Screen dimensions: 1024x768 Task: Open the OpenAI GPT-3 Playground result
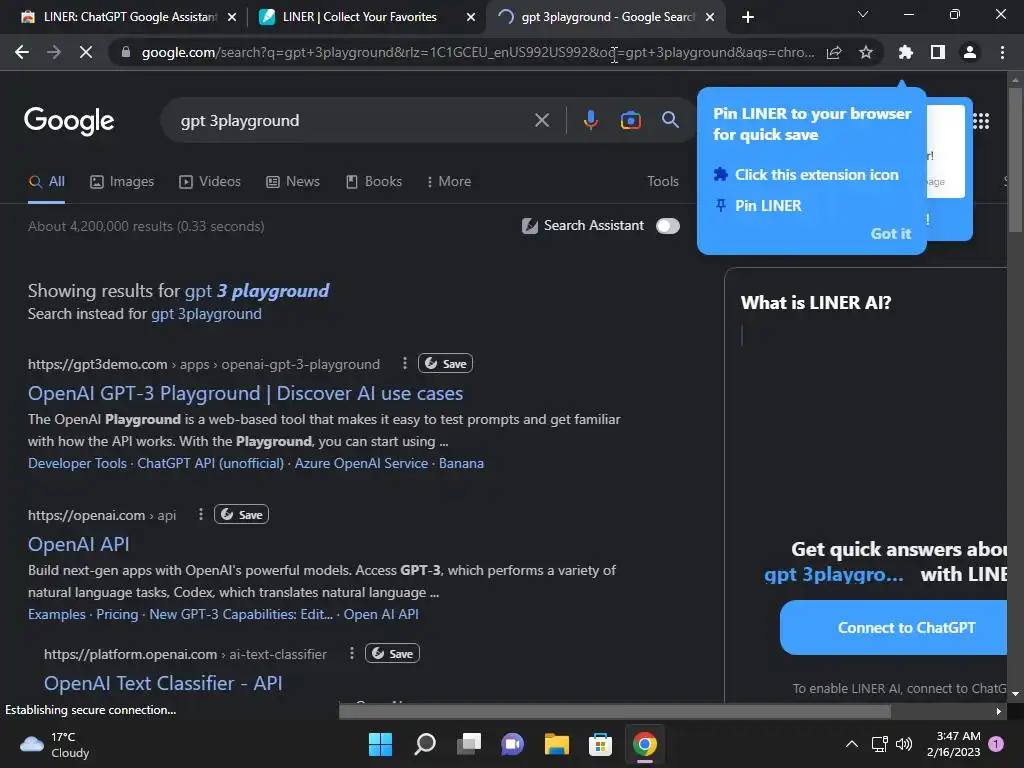click(x=246, y=393)
